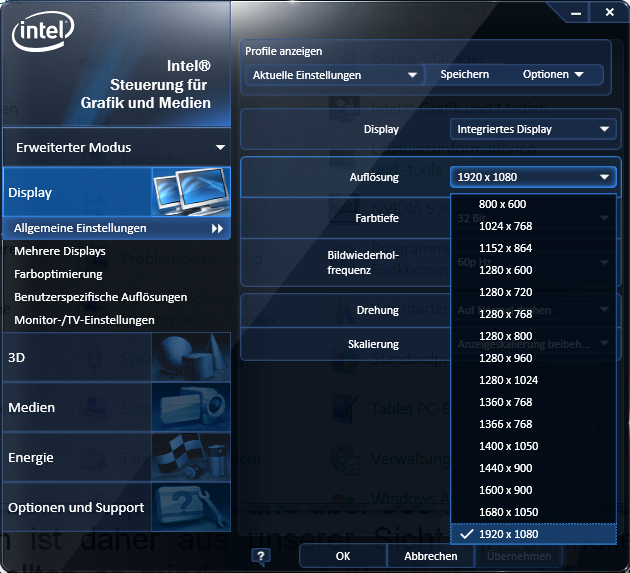Choose 1440 x 900 resolution
The height and width of the screenshot is (573, 630).
tap(533, 468)
